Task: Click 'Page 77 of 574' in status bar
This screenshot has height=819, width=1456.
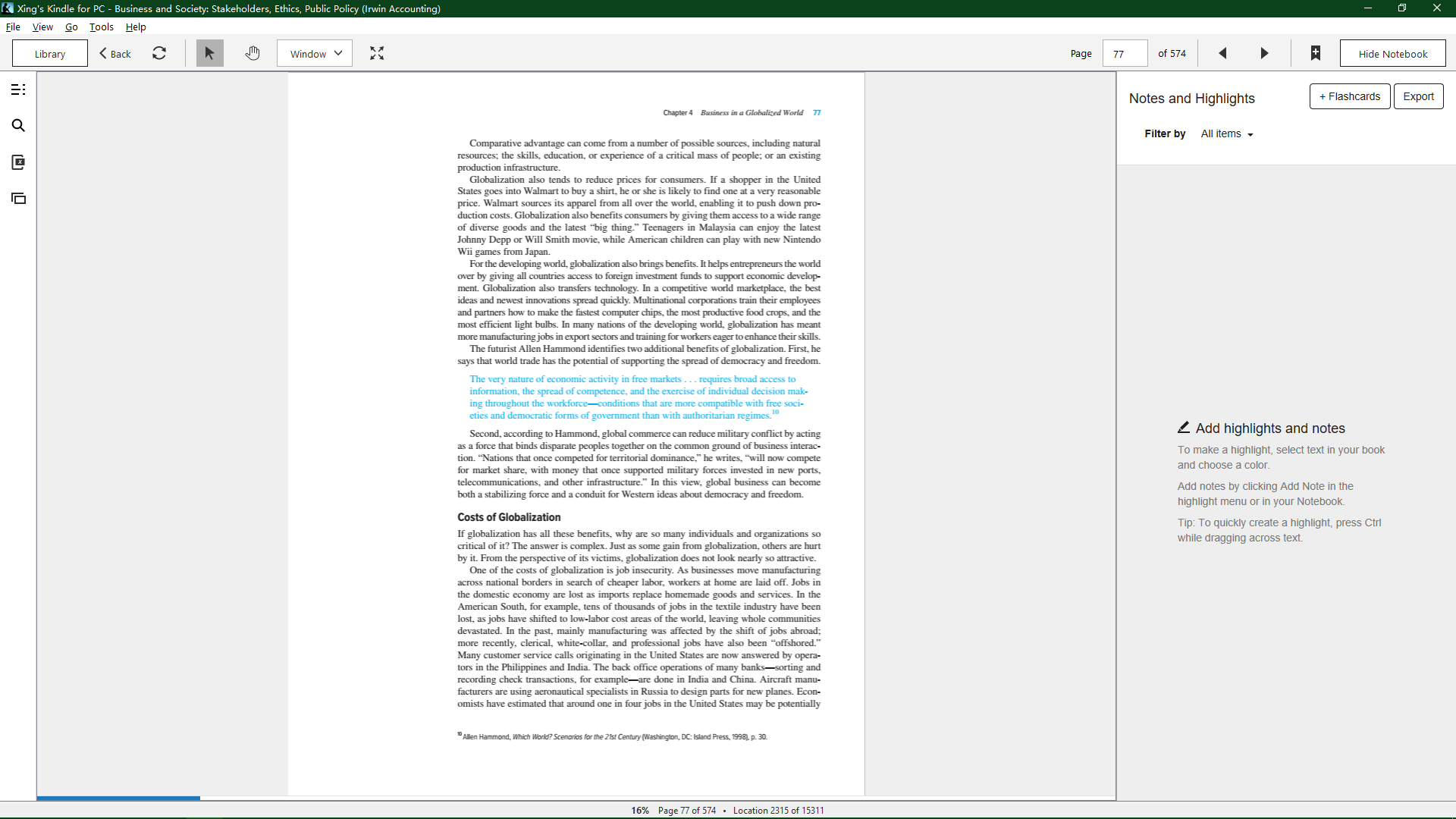Action: (687, 810)
